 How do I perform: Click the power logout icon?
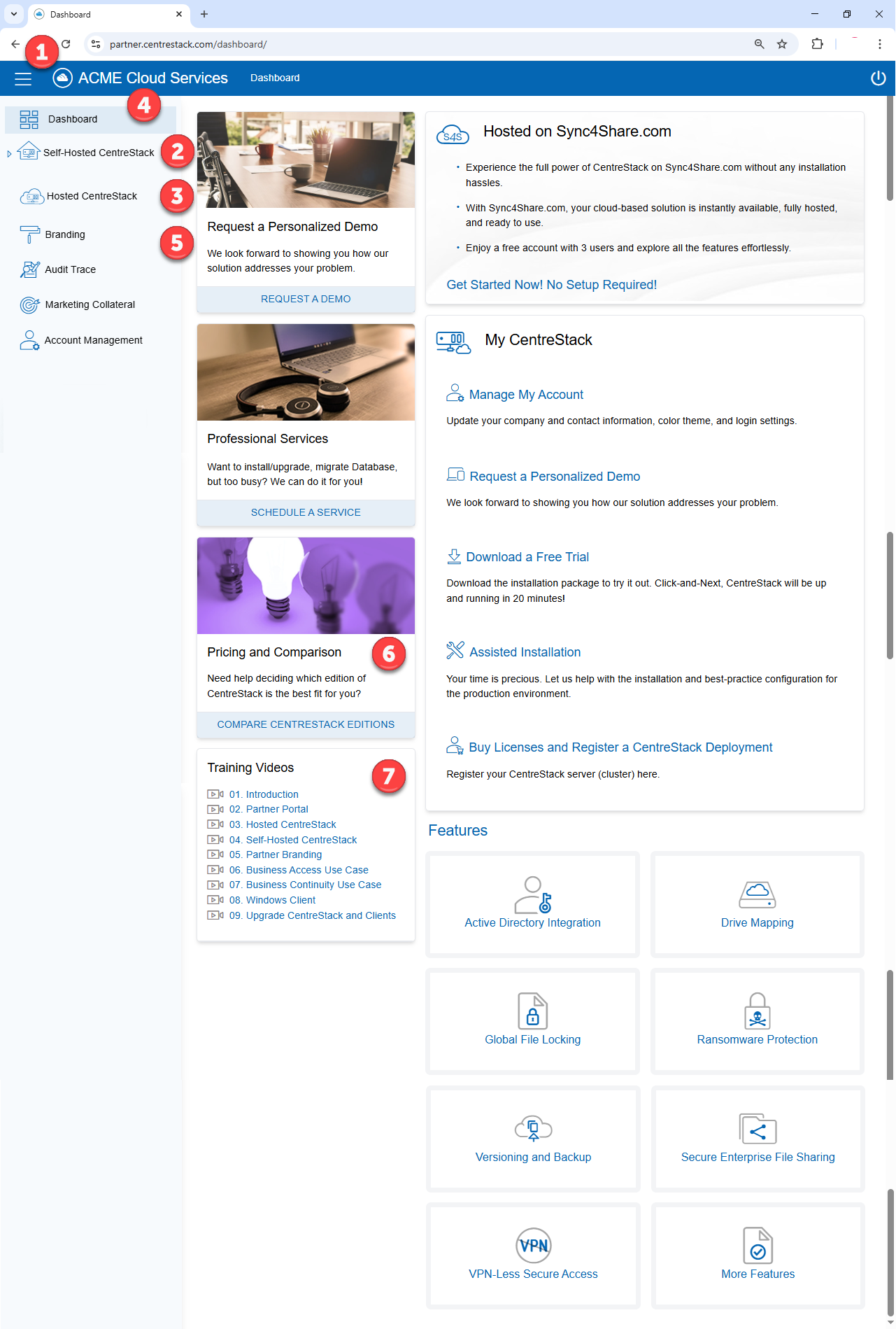click(x=878, y=78)
